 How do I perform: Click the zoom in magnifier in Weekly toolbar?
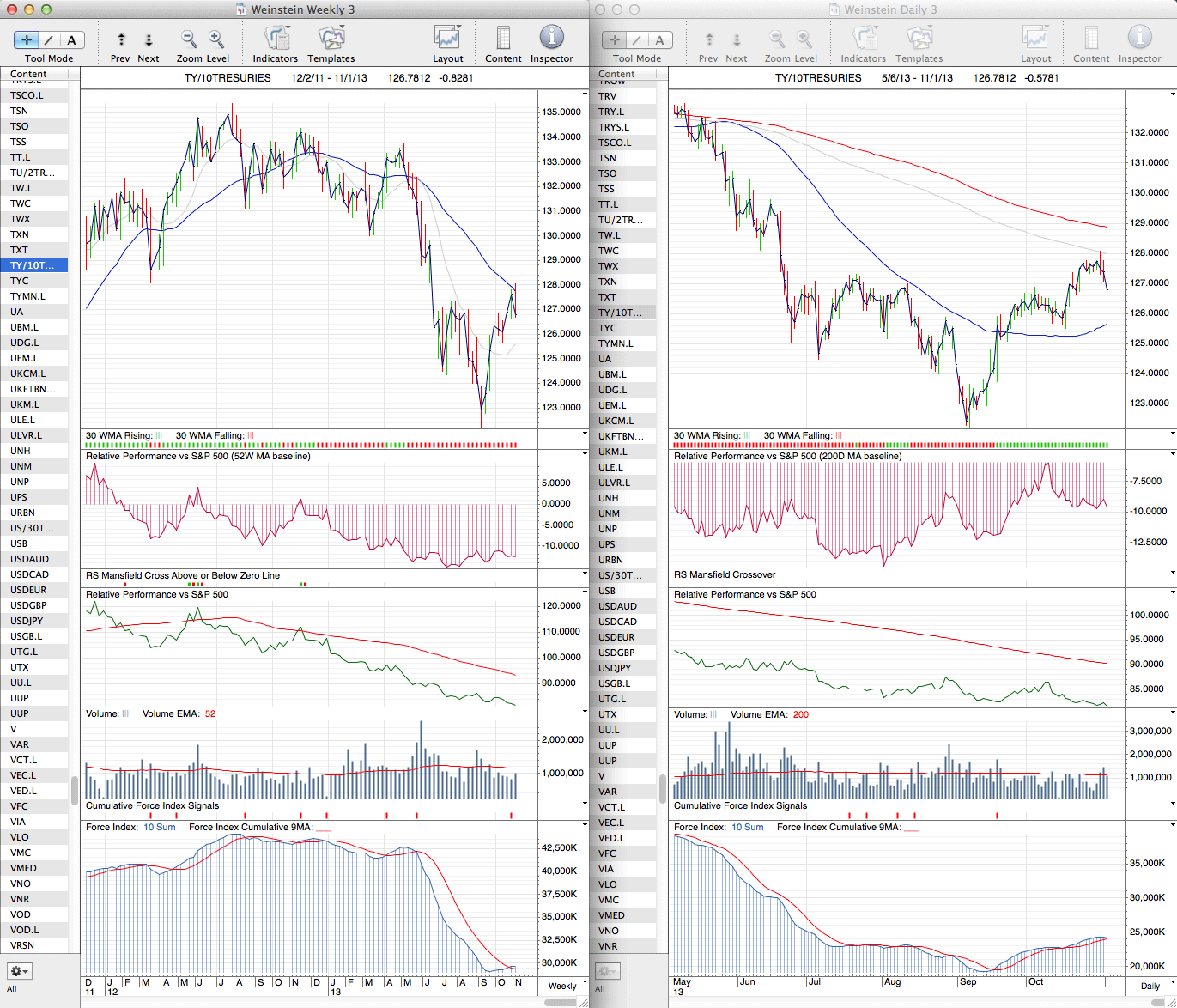(216, 39)
